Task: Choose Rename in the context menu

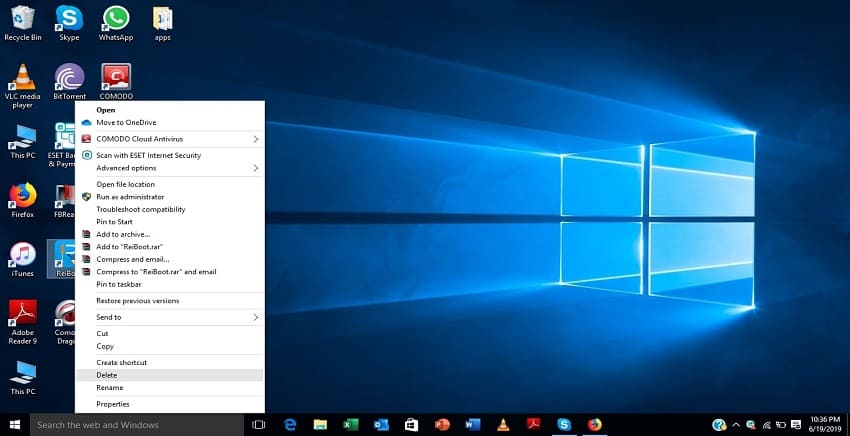Action: click(x=170, y=387)
